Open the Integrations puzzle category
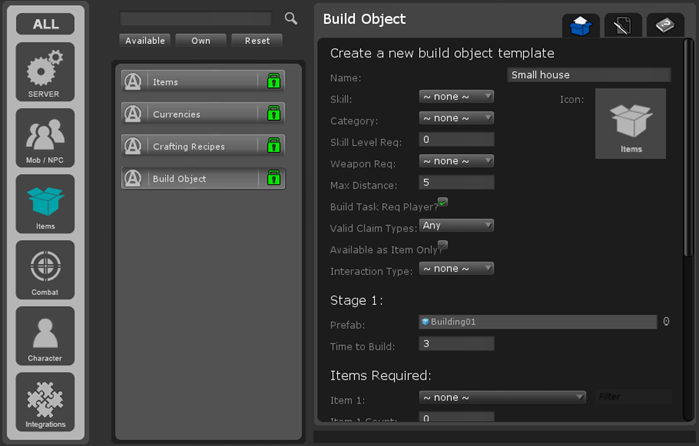Screen dimensions: 699x446 [x=45, y=402]
